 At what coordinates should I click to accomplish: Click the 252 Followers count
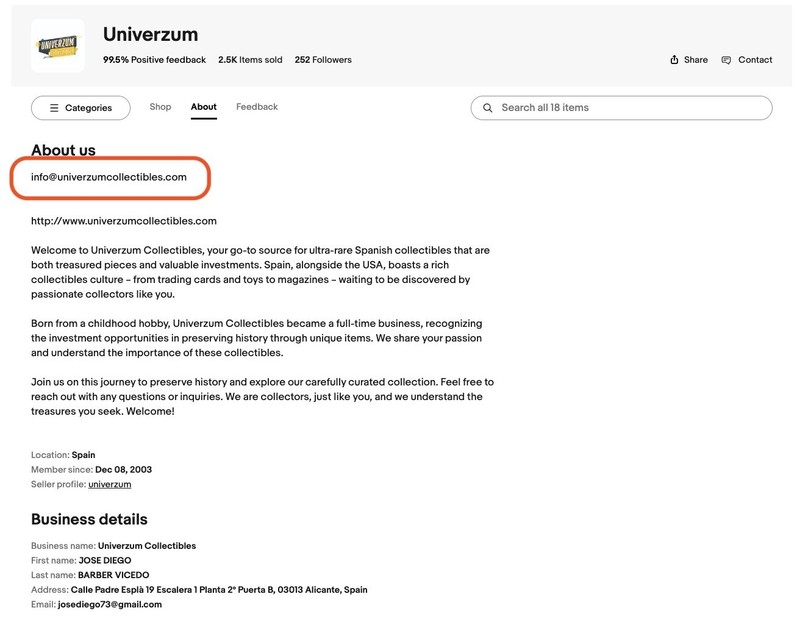pyautogui.click(x=323, y=60)
